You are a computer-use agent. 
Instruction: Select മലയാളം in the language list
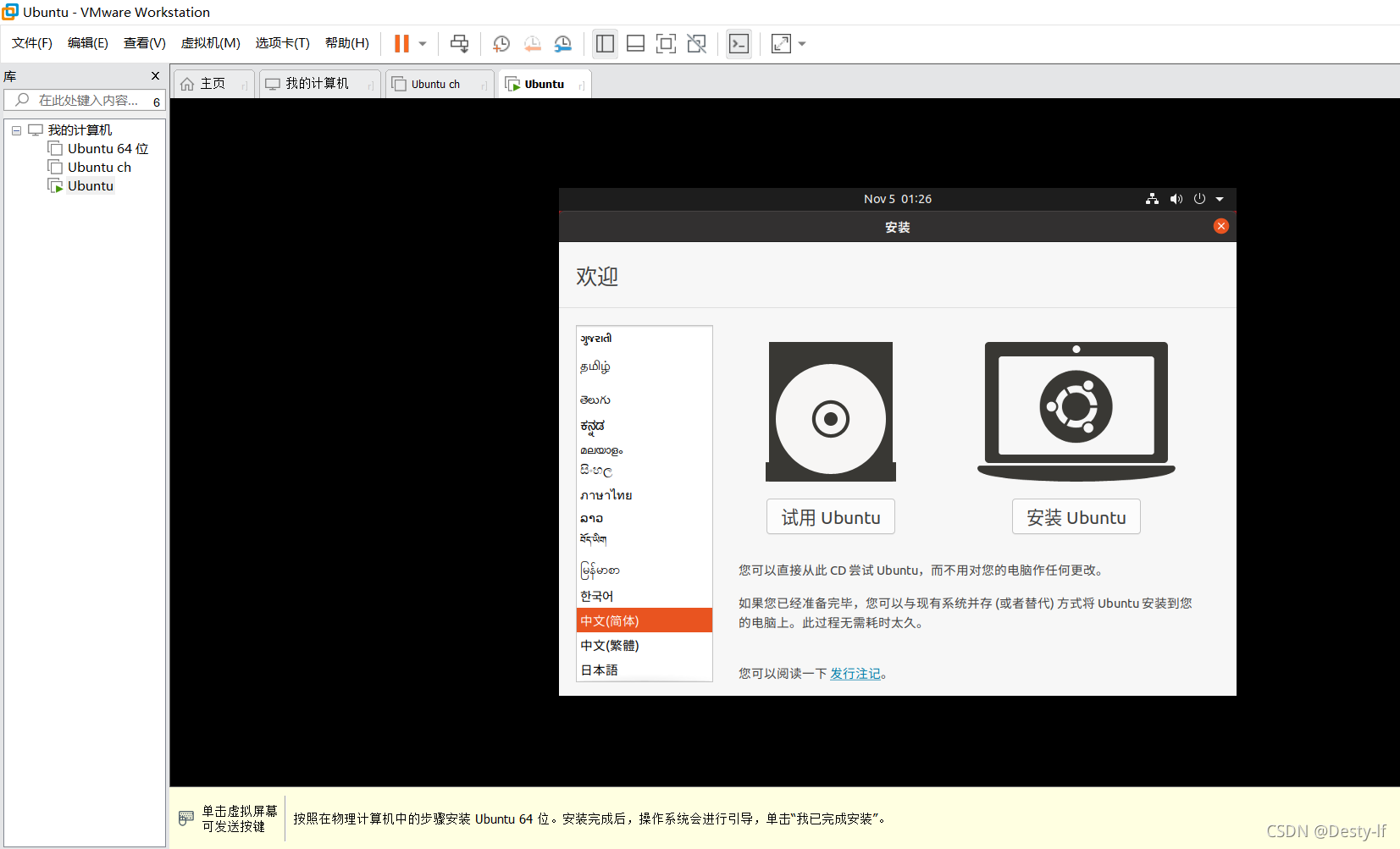tap(645, 450)
